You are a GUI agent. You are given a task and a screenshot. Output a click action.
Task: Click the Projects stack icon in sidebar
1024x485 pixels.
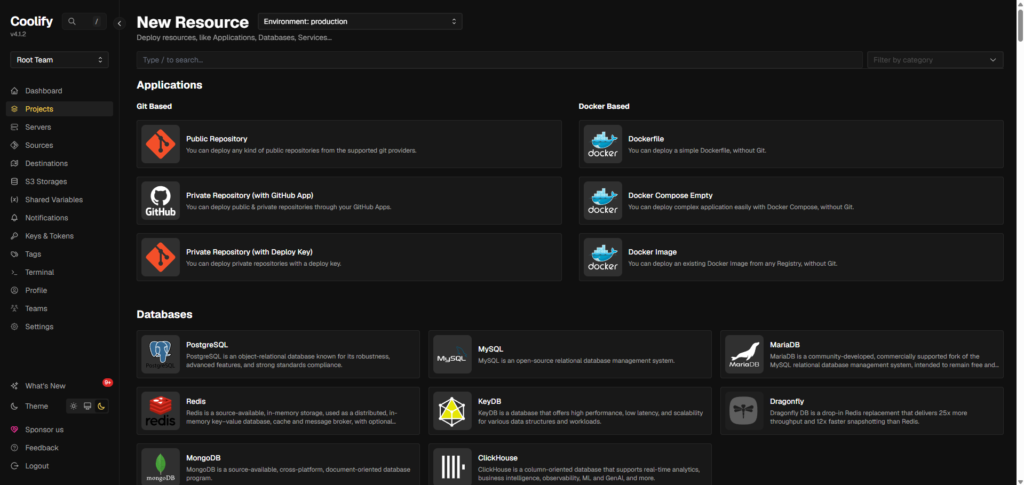14,109
